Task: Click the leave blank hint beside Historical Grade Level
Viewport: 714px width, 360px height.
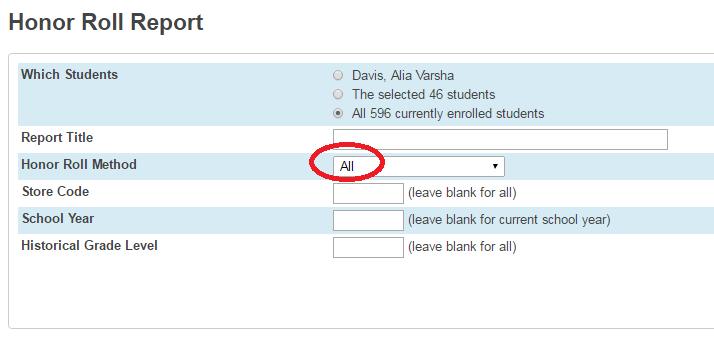Action: pos(462,247)
